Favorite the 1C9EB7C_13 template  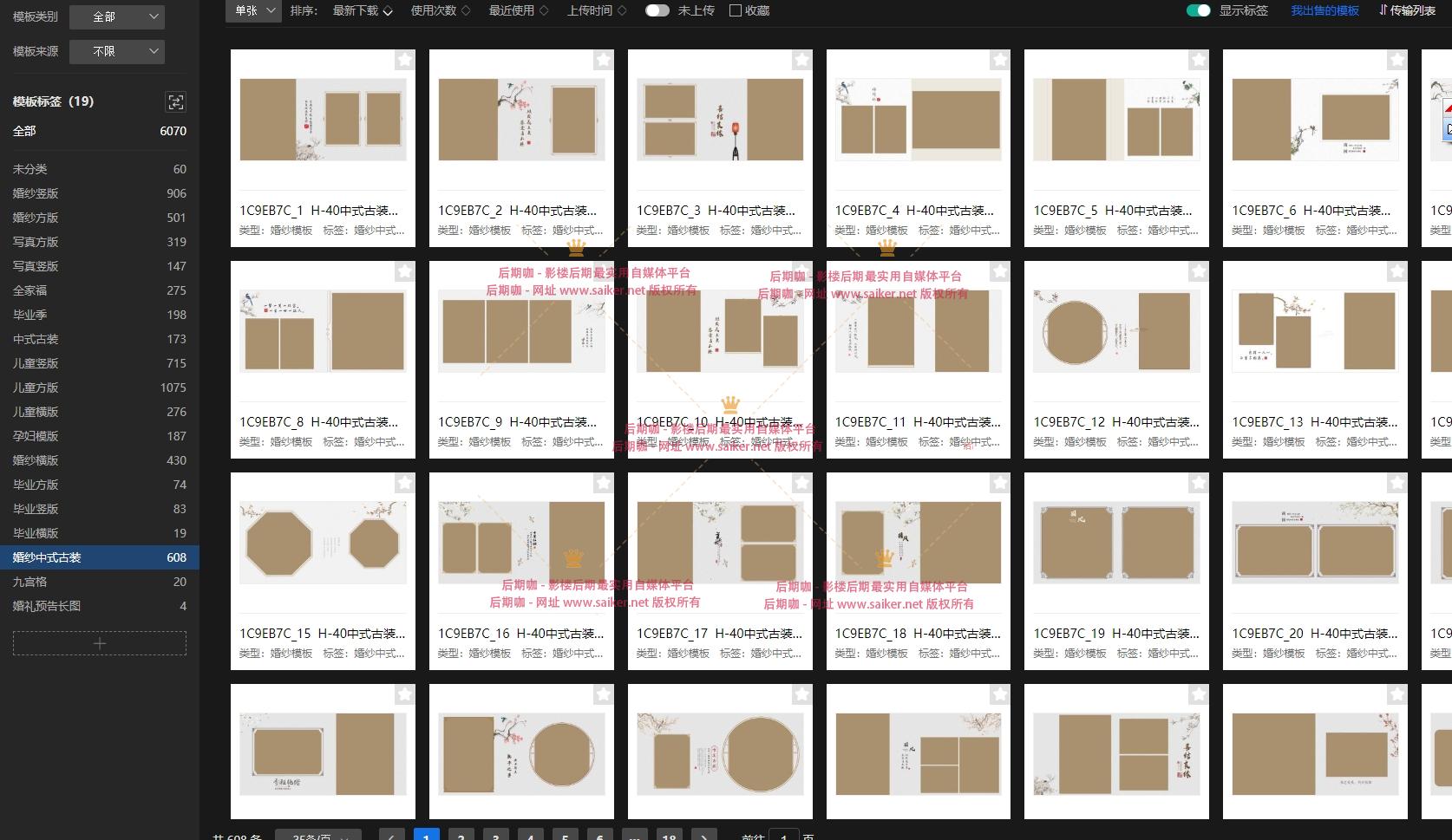tap(1397, 271)
